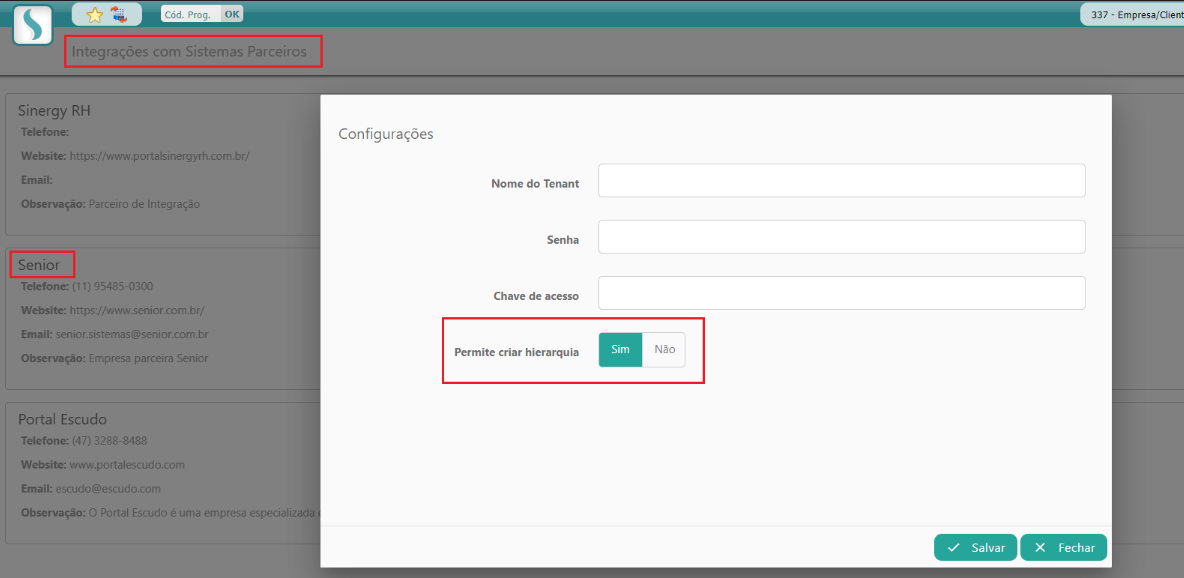Click the Cód. Prog. input field

coord(191,14)
